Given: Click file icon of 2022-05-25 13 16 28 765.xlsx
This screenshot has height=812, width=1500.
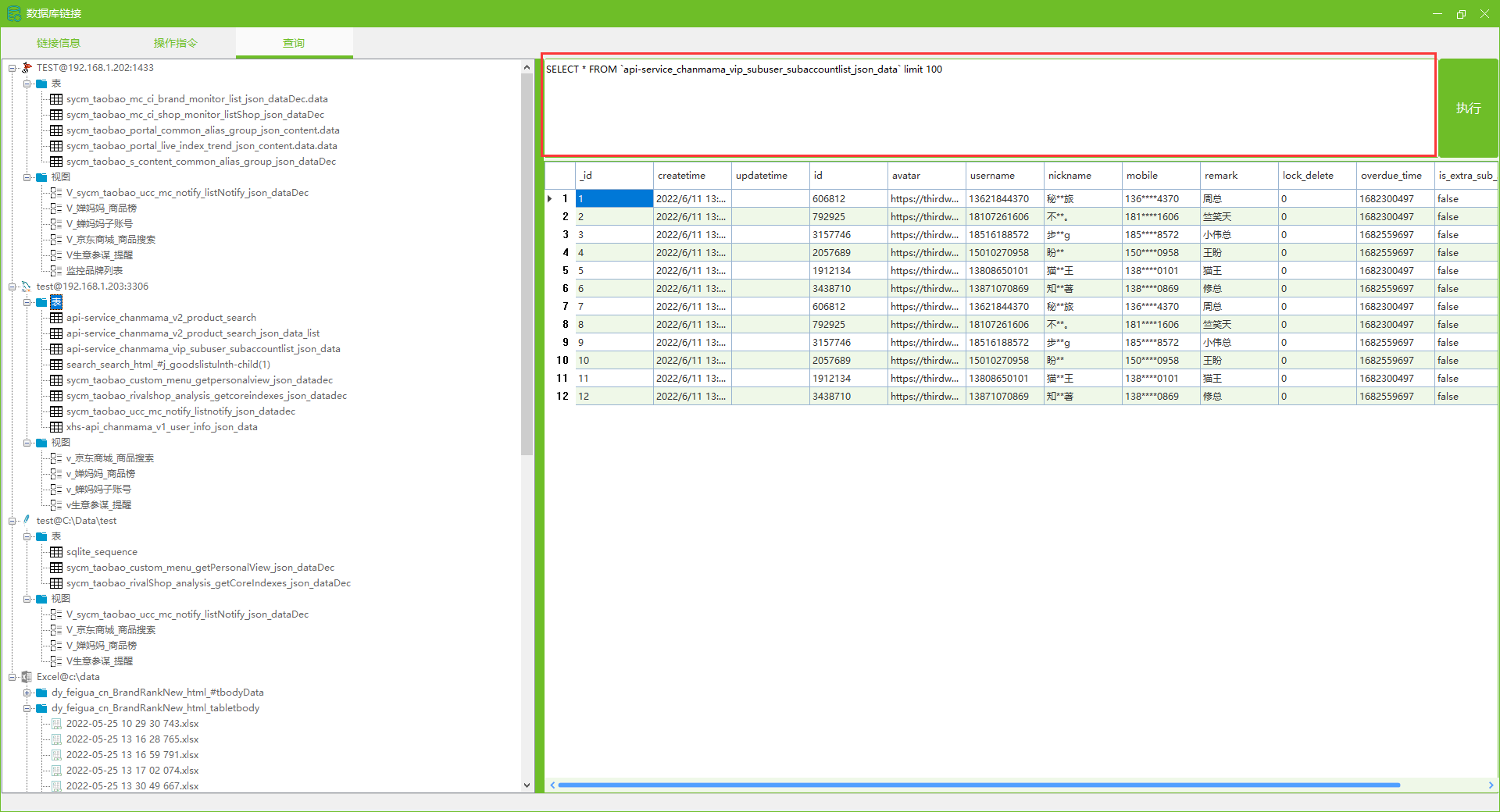Looking at the screenshot, I should (x=56, y=739).
